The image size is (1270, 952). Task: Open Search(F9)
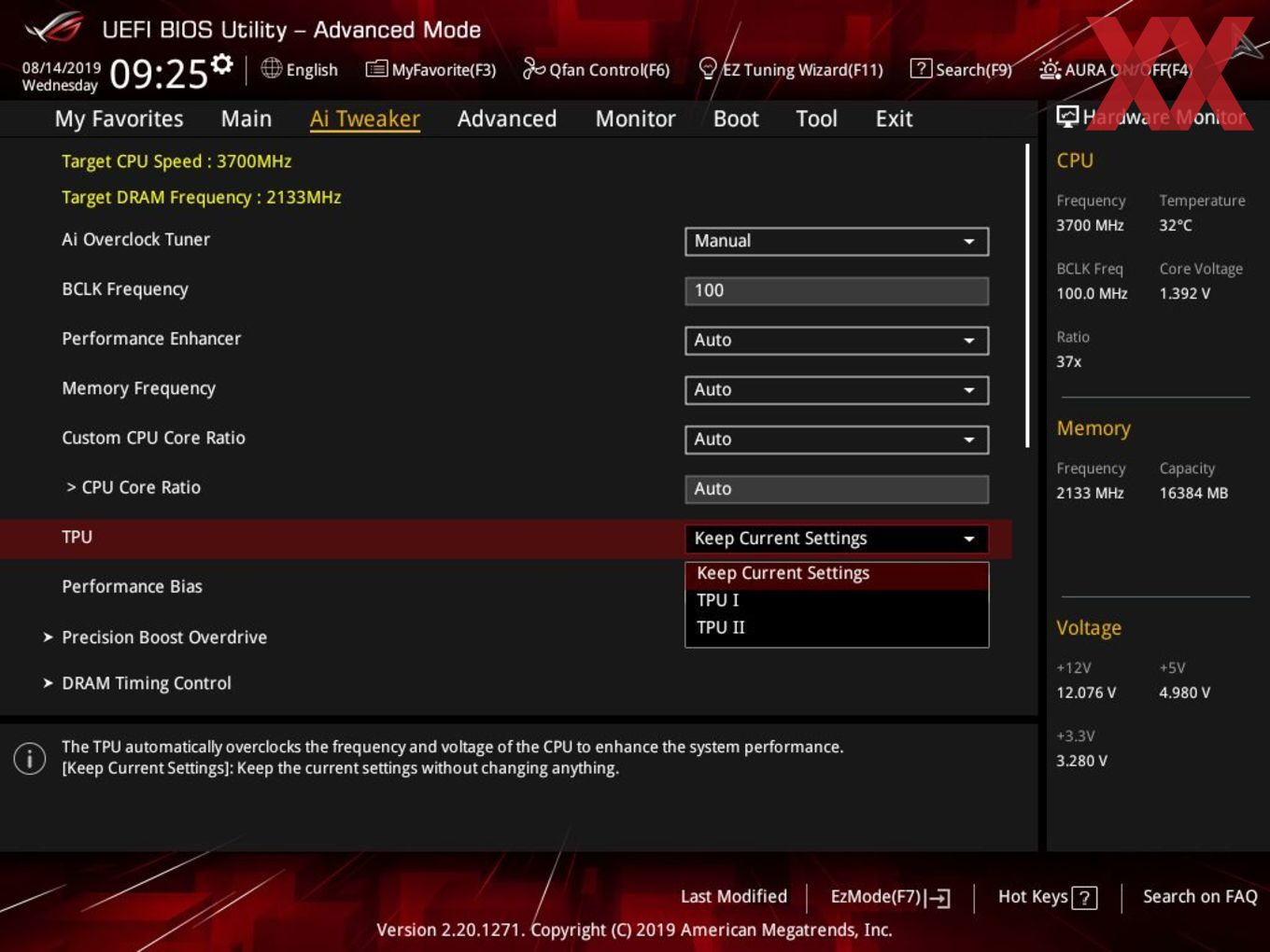[x=962, y=69]
